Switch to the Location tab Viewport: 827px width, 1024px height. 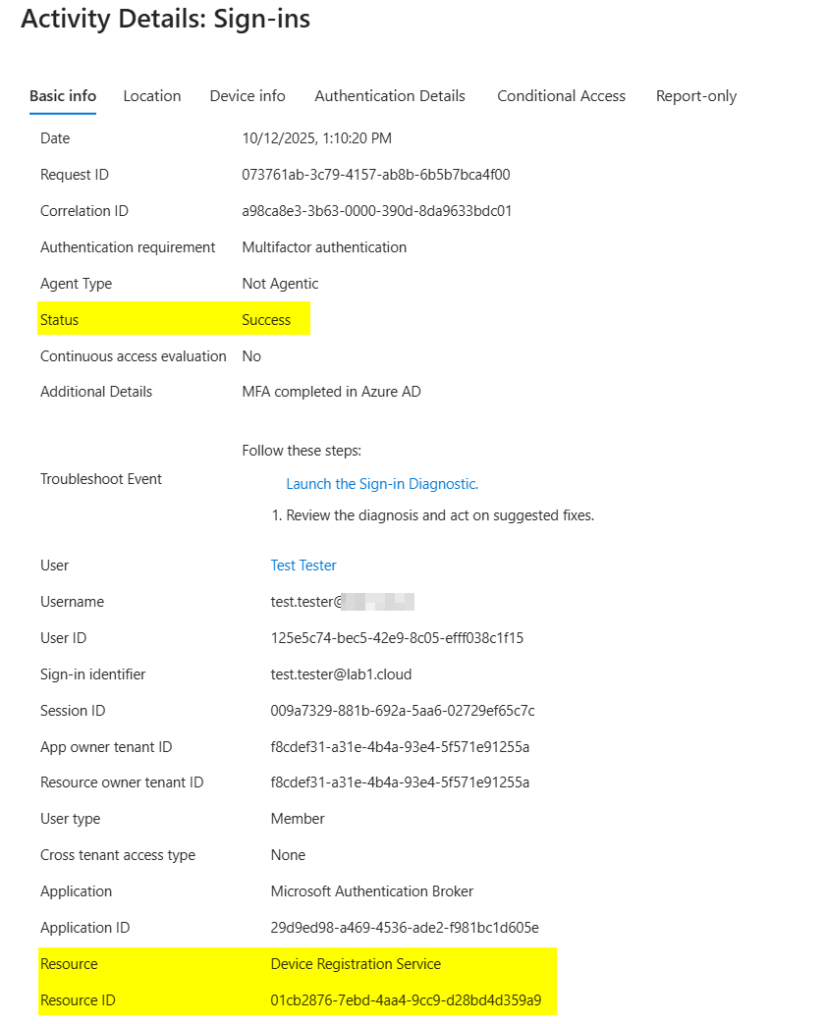pyautogui.click(x=152, y=96)
